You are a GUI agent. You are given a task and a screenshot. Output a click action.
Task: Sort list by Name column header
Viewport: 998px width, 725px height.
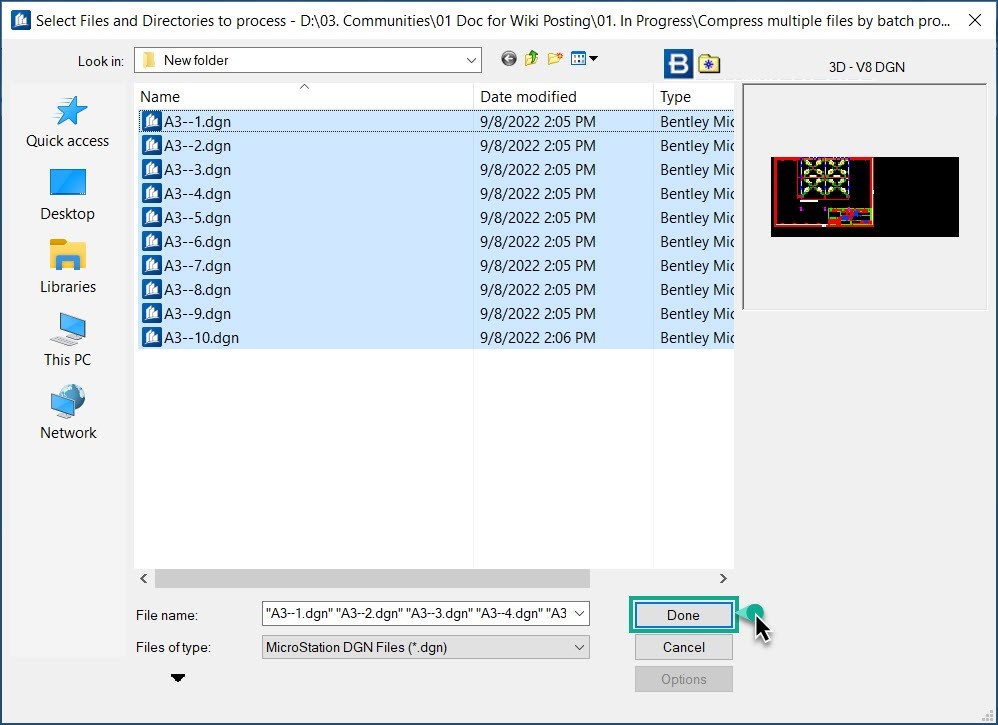[x=305, y=97]
